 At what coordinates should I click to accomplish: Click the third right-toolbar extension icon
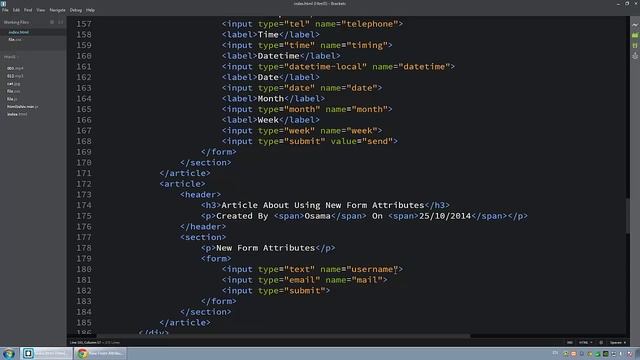click(x=635, y=46)
